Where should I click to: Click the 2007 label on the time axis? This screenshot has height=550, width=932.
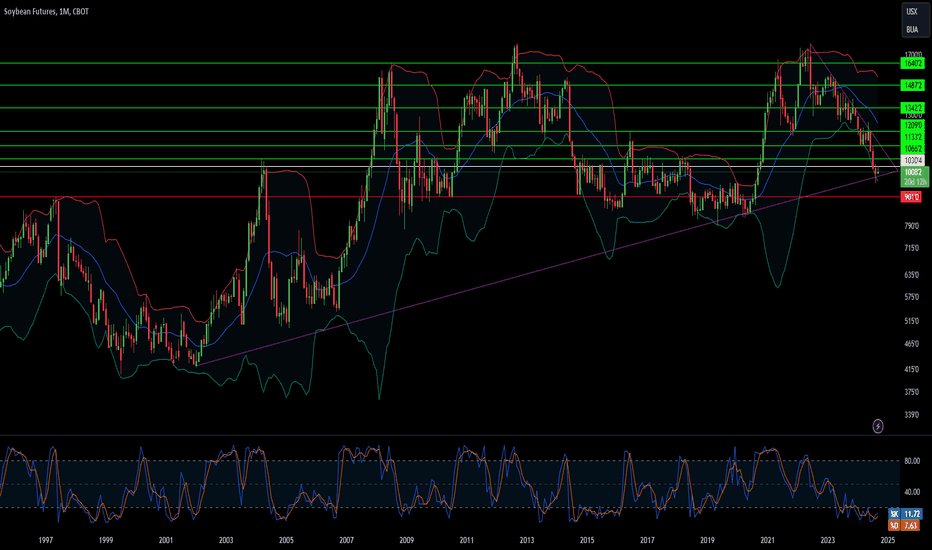coord(347,540)
